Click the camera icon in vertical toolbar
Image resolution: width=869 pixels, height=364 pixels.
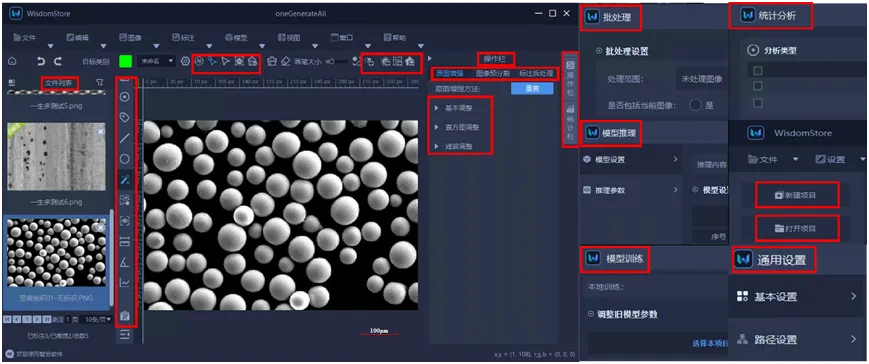click(x=125, y=316)
